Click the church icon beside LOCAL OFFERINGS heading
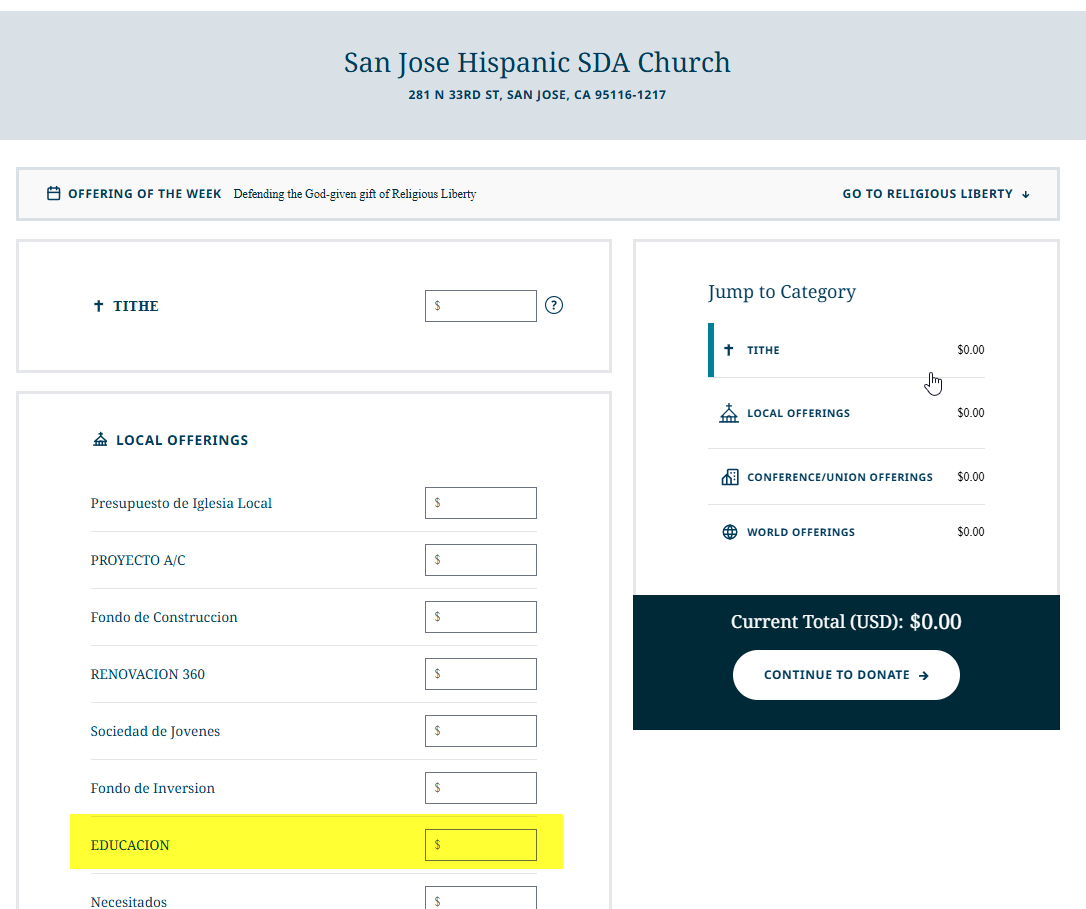The height and width of the screenshot is (909, 1086). tap(100, 439)
